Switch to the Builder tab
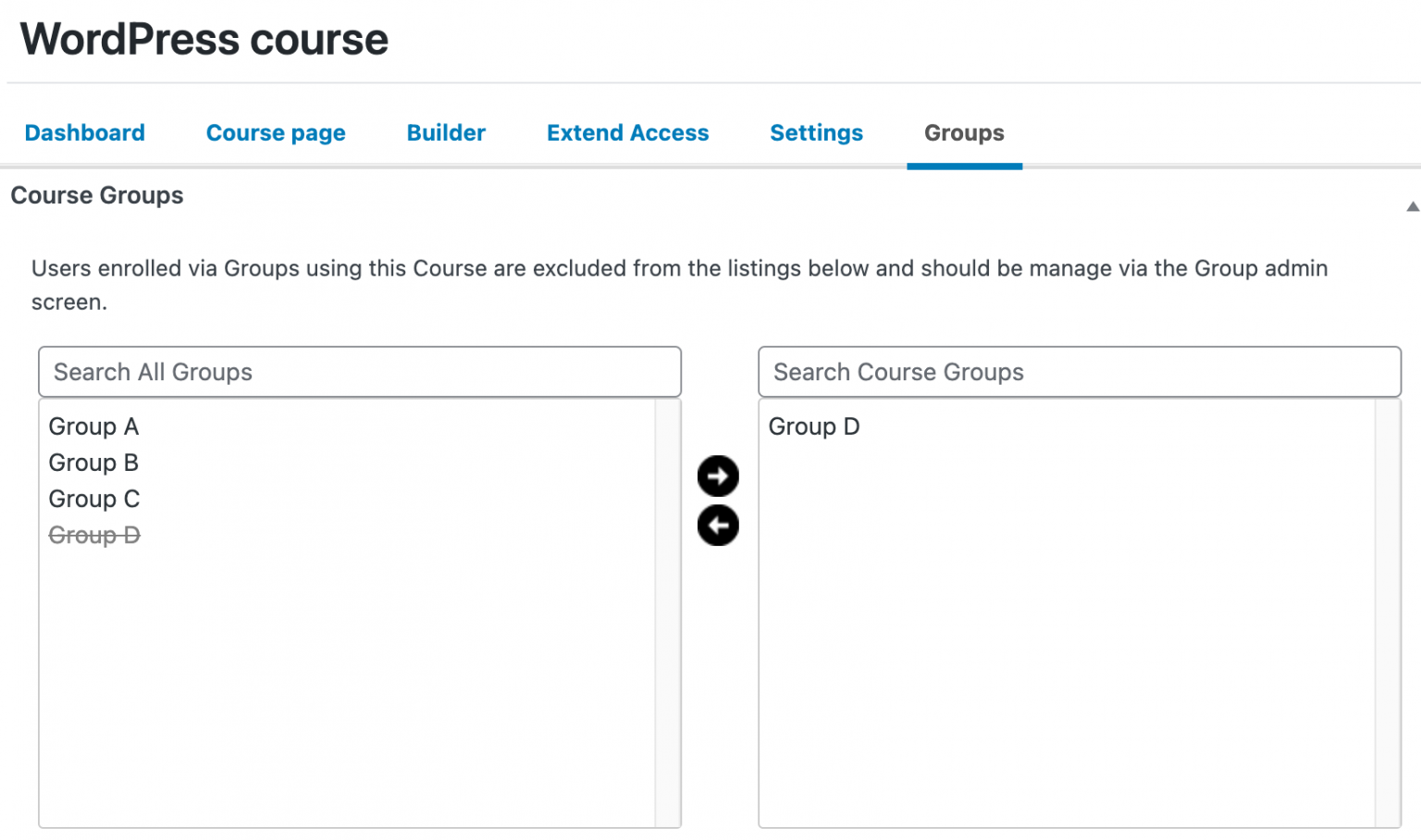The image size is (1421, 840). (x=445, y=133)
